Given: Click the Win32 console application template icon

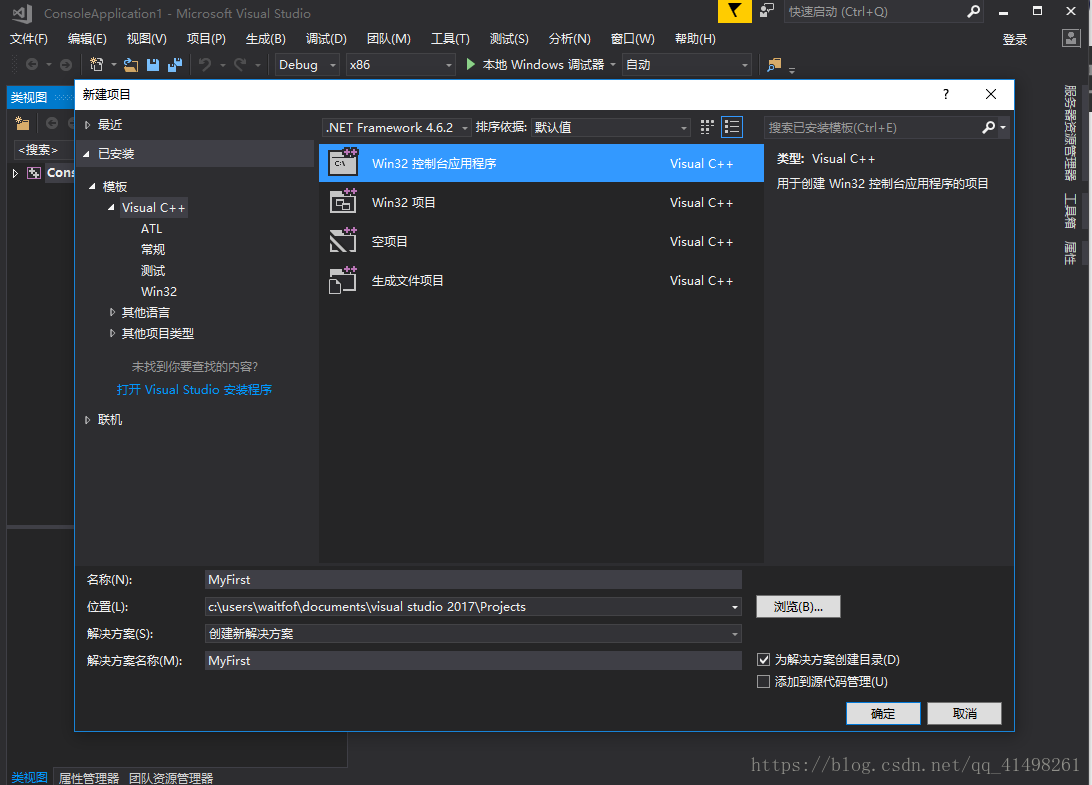Looking at the screenshot, I should [x=343, y=163].
